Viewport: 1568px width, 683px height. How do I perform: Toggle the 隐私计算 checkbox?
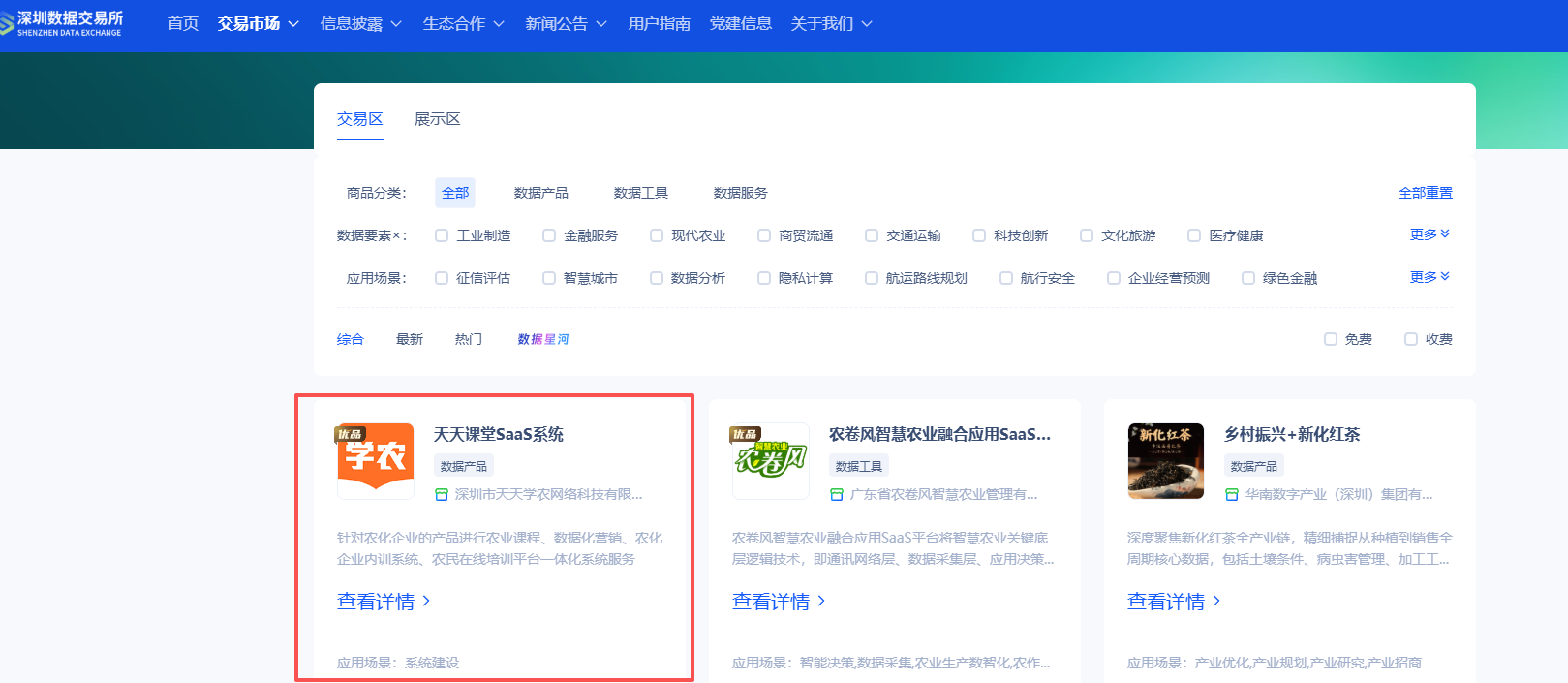[764, 278]
